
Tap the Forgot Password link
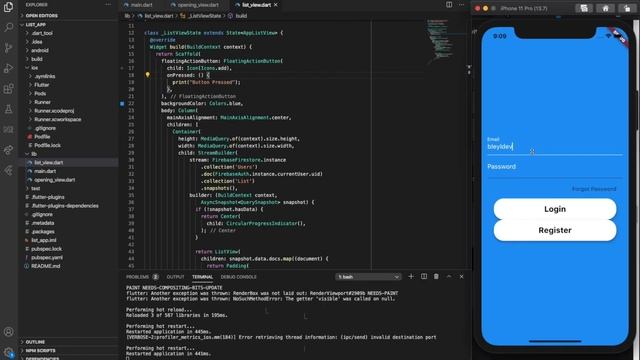click(594, 189)
